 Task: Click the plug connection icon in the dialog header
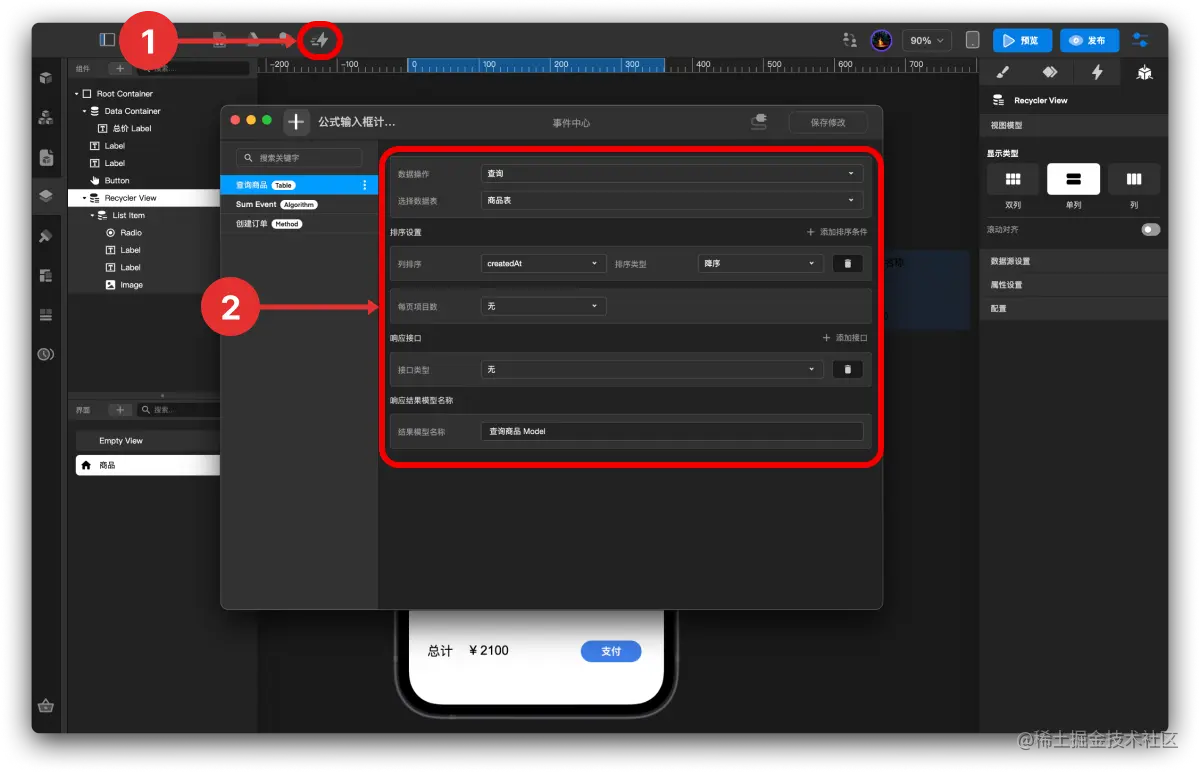[x=759, y=122]
